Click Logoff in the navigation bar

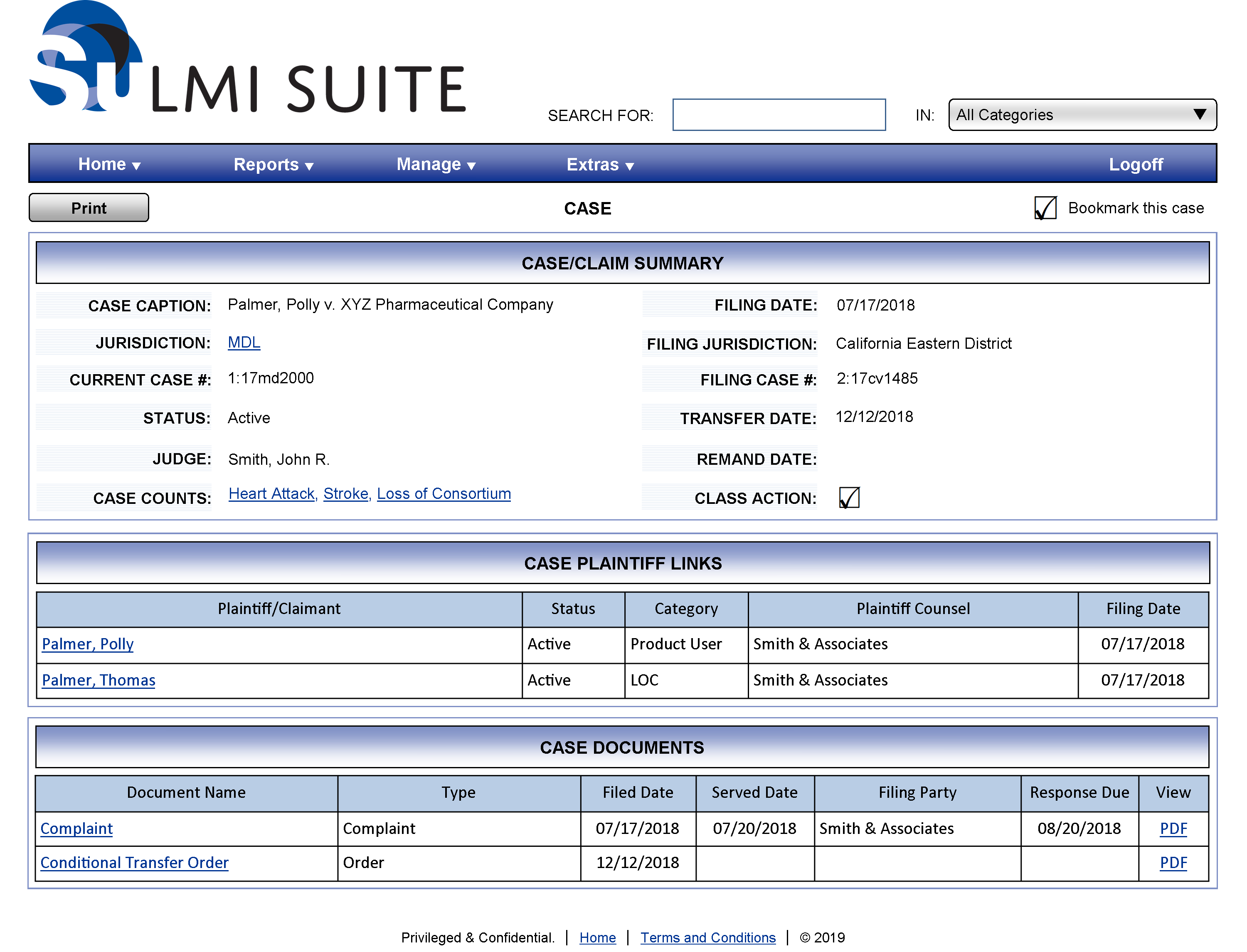[x=1135, y=164]
